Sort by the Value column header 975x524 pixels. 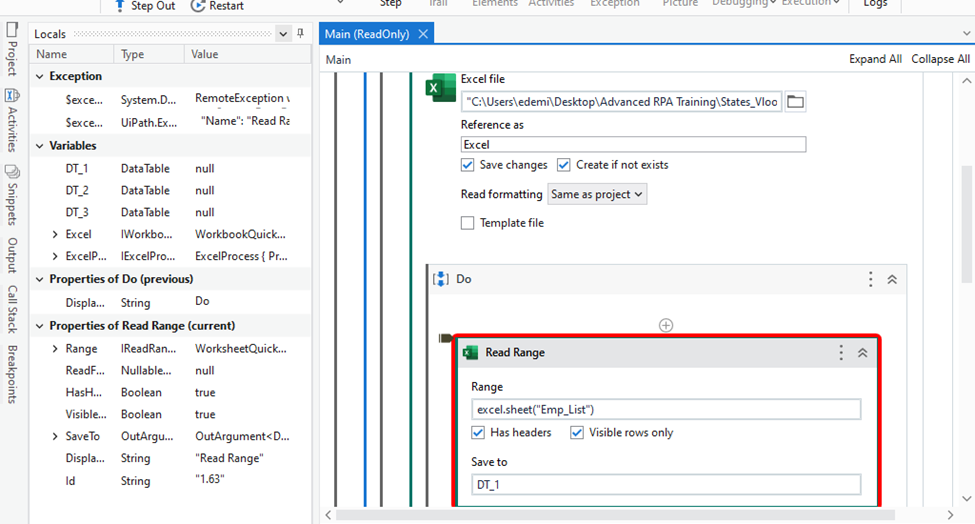click(x=247, y=54)
